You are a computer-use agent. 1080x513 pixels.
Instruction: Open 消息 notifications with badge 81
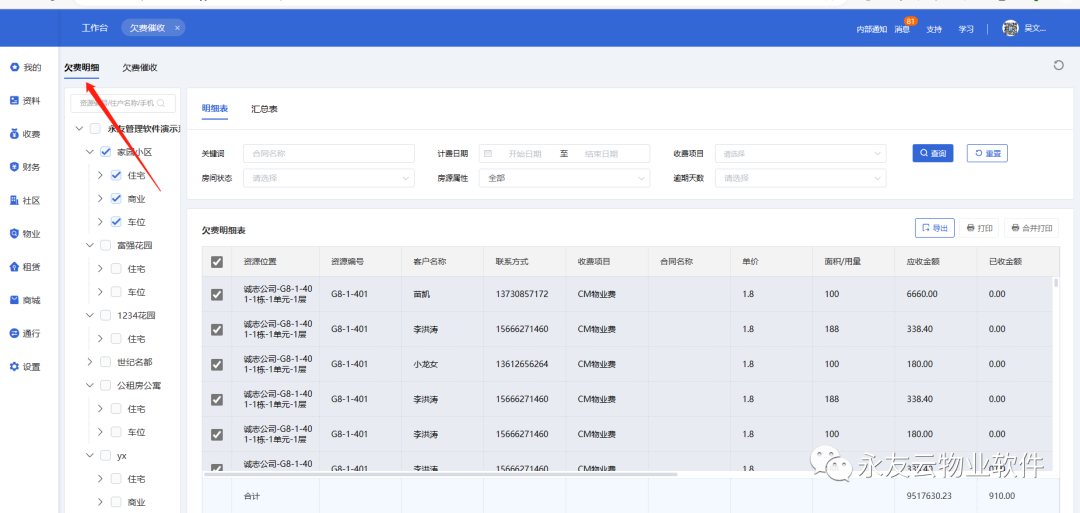pyautogui.click(x=902, y=29)
